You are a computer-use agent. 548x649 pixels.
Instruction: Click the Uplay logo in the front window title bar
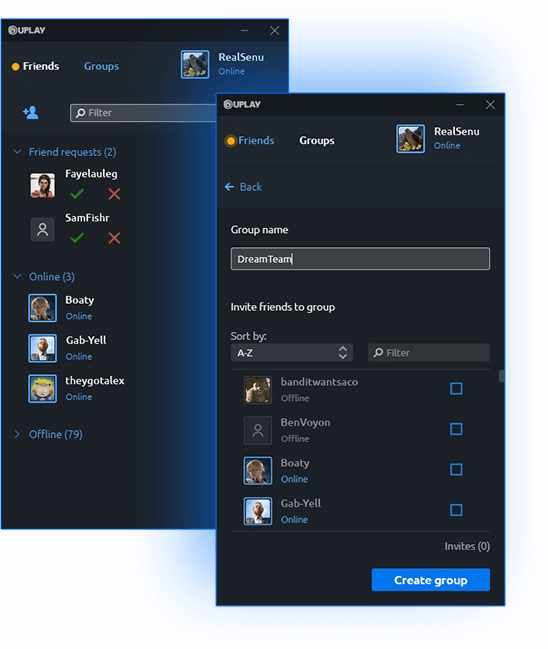tap(242, 104)
